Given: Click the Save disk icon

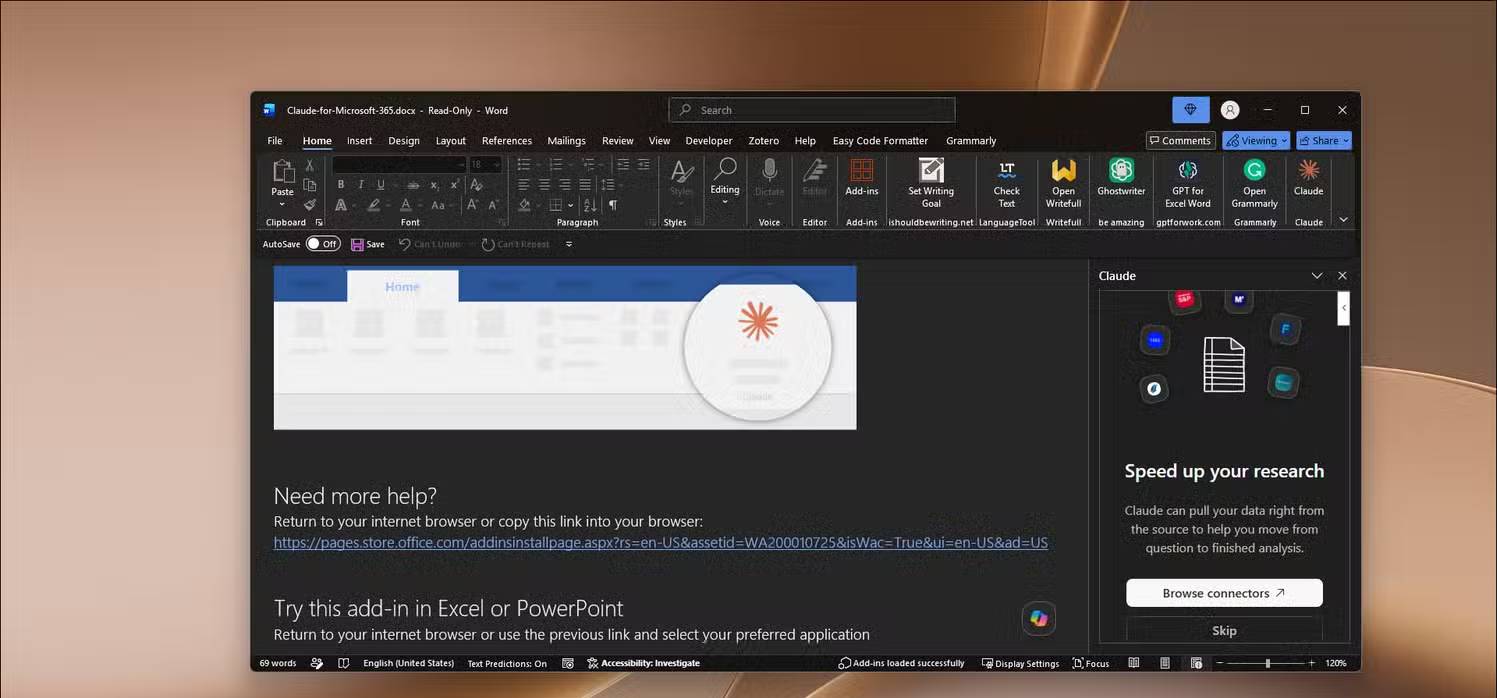Looking at the screenshot, I should tap(357, 244).
